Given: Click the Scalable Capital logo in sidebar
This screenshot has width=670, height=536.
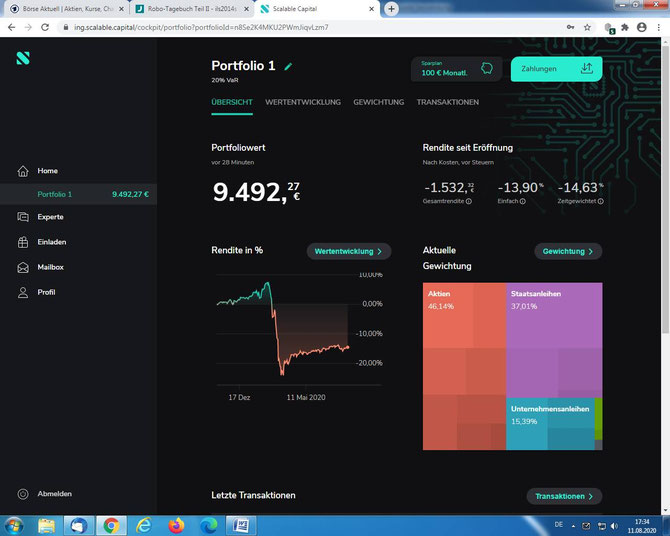Looking at the screenshot, I should pos(23,58).
